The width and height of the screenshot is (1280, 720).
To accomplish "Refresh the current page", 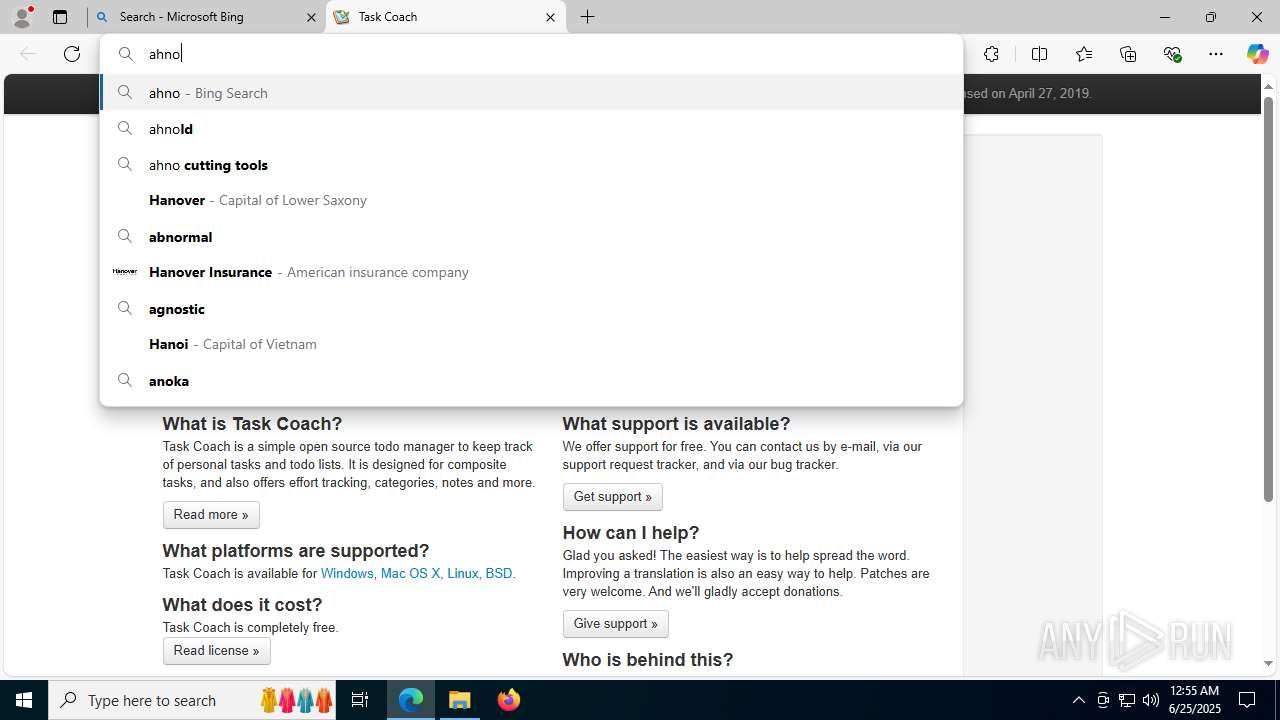I will tap(72, 54).
